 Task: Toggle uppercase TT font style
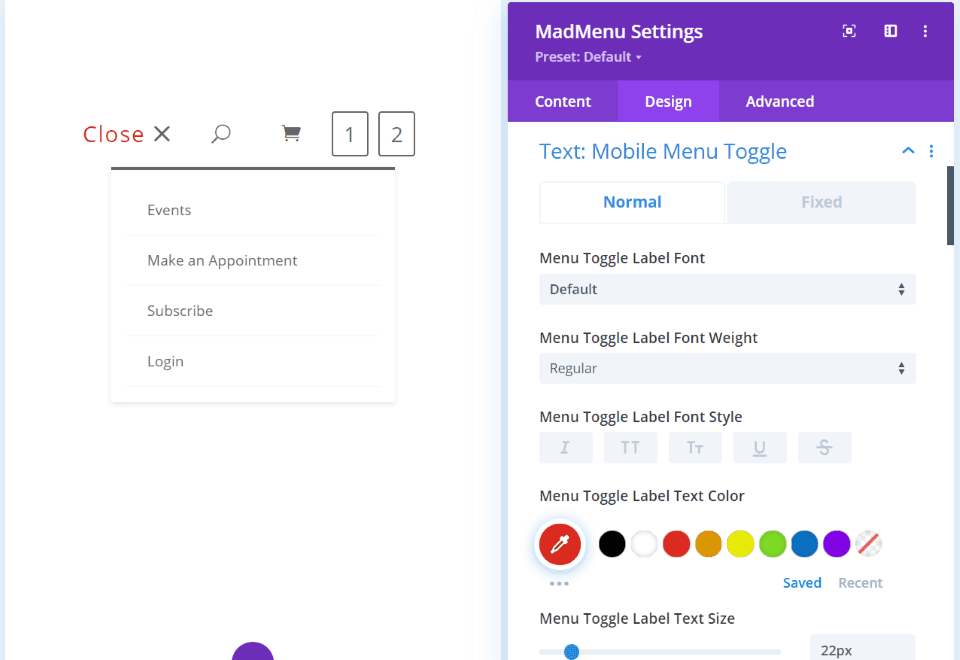pos(630,448)
